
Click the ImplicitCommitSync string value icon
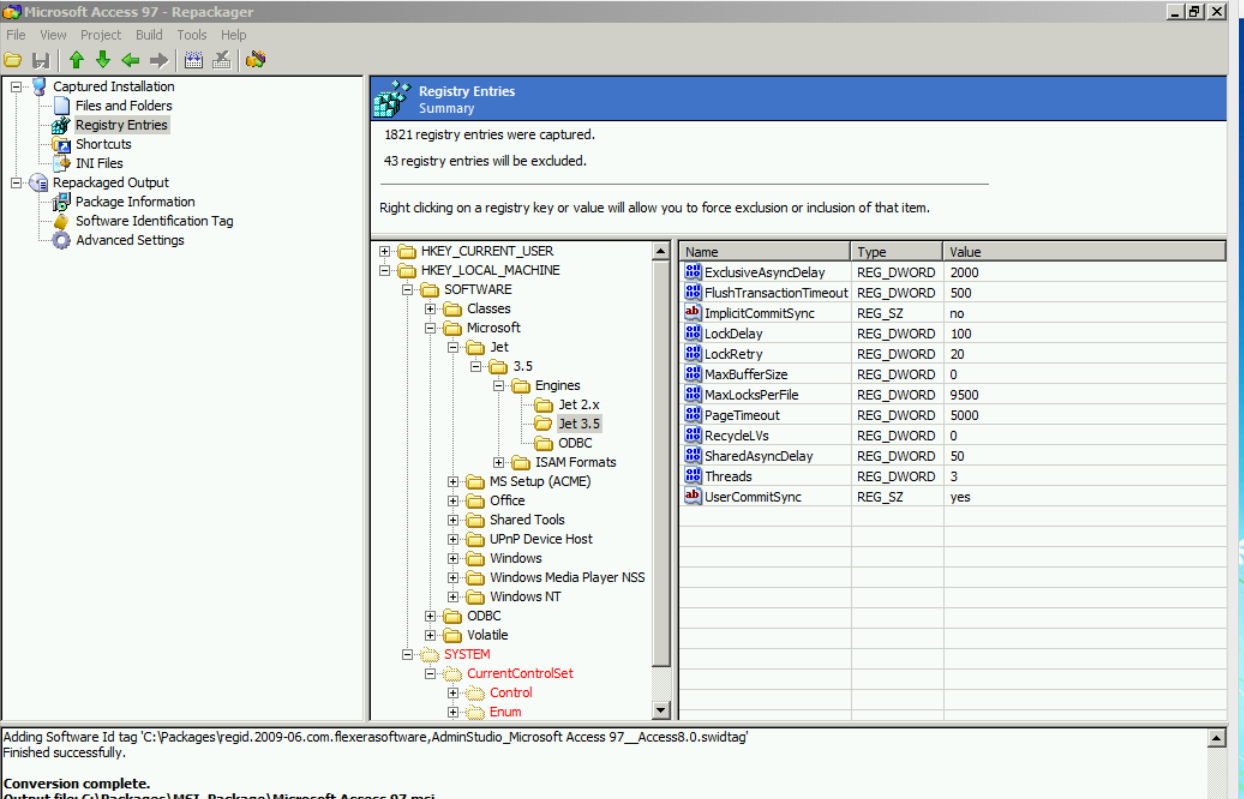693,313
